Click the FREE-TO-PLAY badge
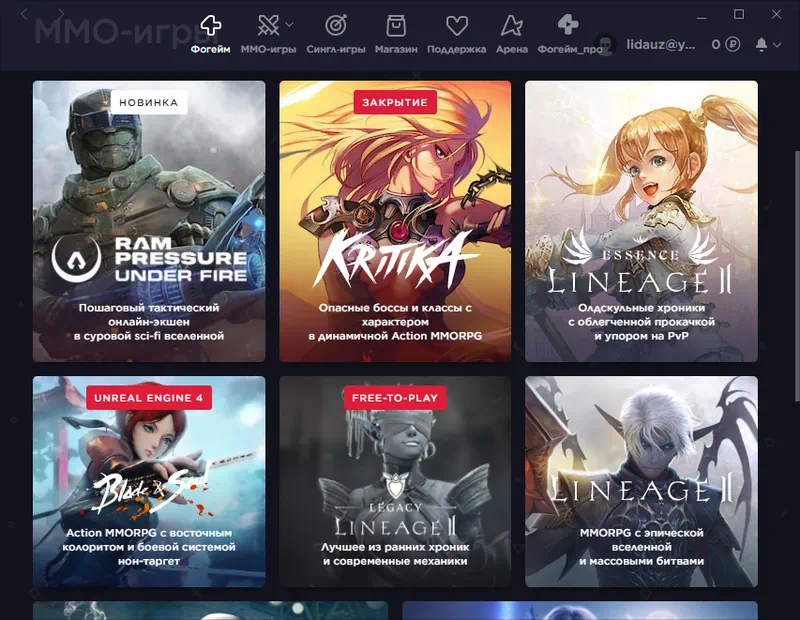This screenshot has width=800, height=620. coord(395,398)
